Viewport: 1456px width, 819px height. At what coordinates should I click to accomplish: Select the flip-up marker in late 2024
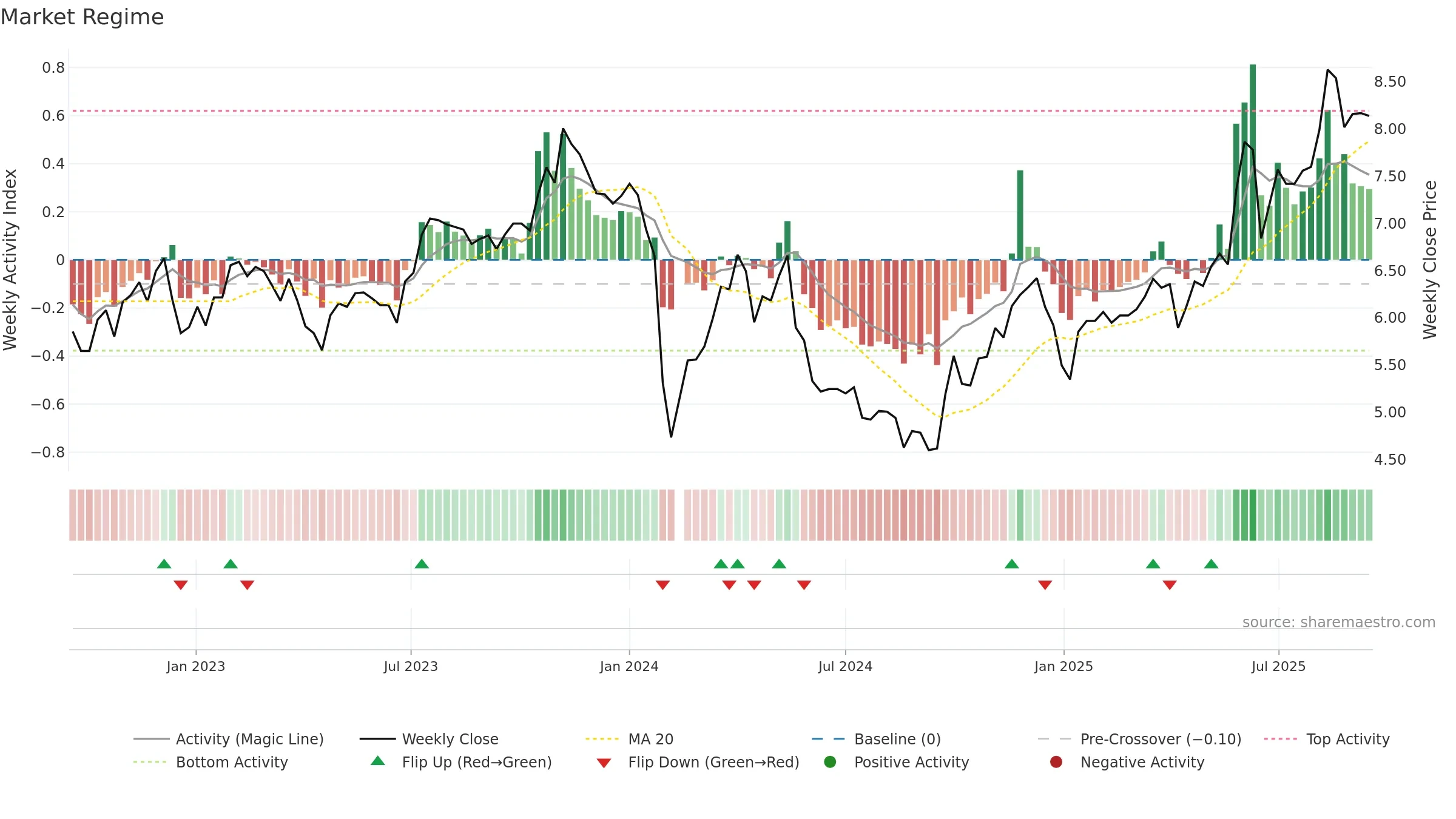point(1012,564)
